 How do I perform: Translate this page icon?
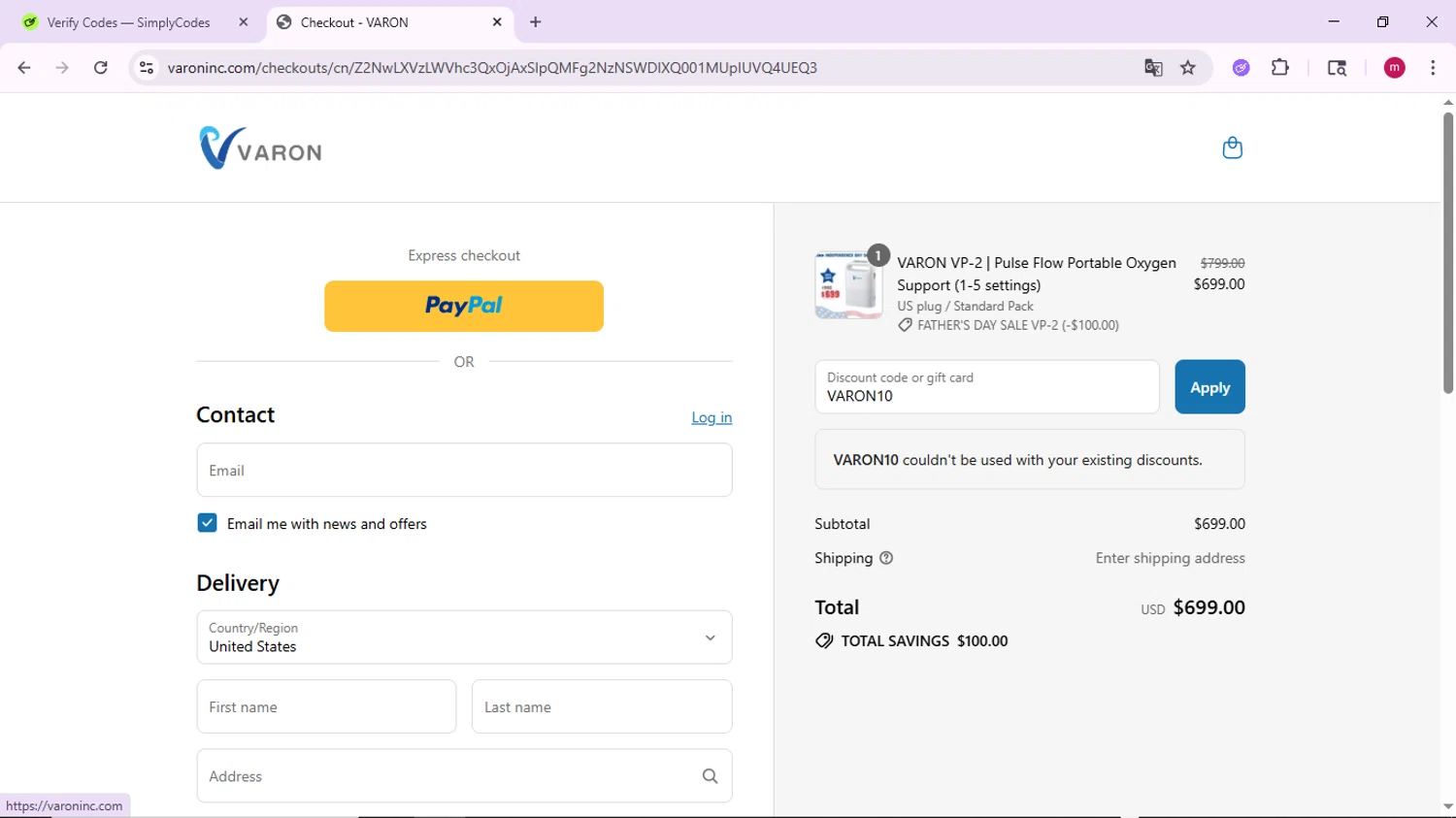[1153, 68]
